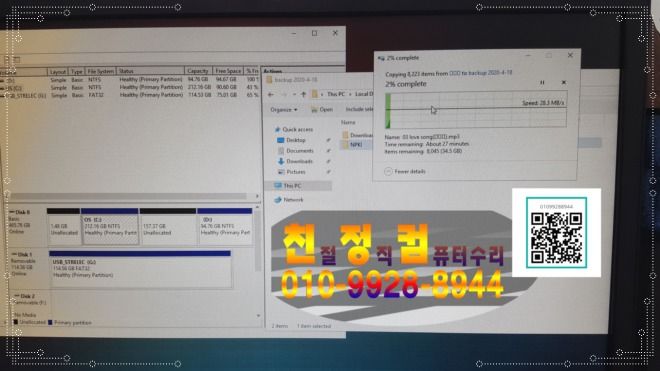
Task: Select the 1.48 GB Unallocated partition block
Action: (64, 227)
